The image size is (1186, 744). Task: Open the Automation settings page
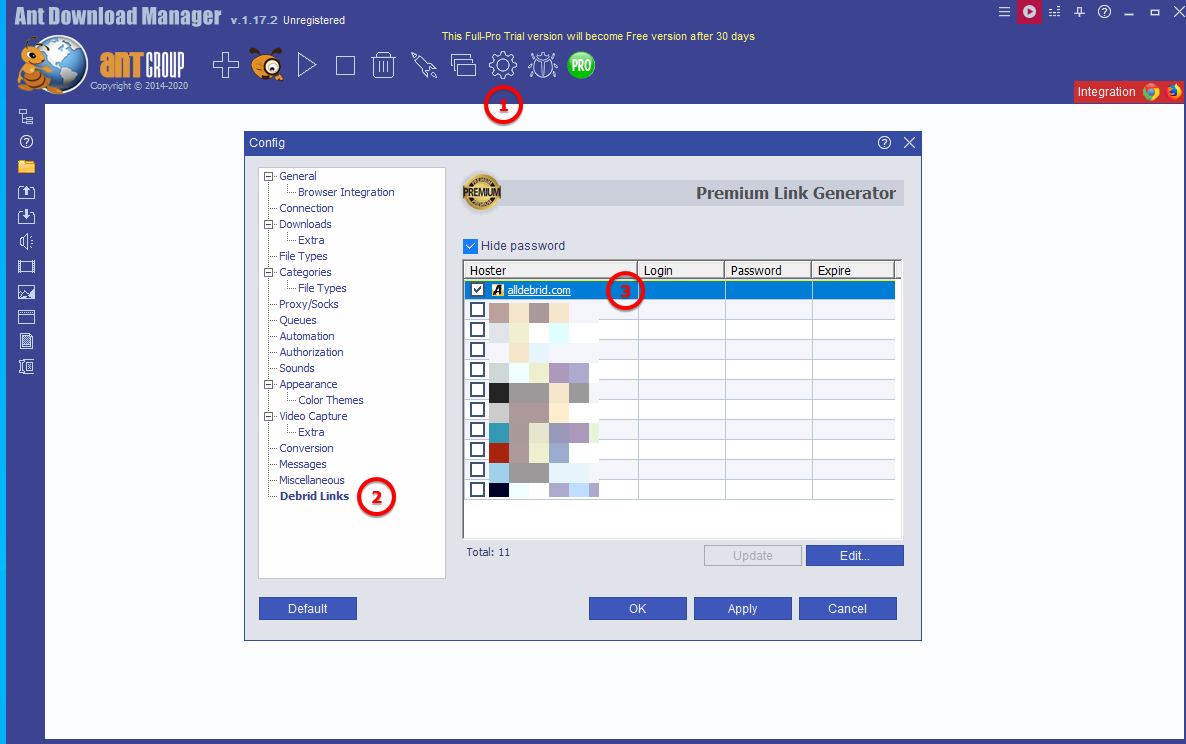(x=306, y=336)
